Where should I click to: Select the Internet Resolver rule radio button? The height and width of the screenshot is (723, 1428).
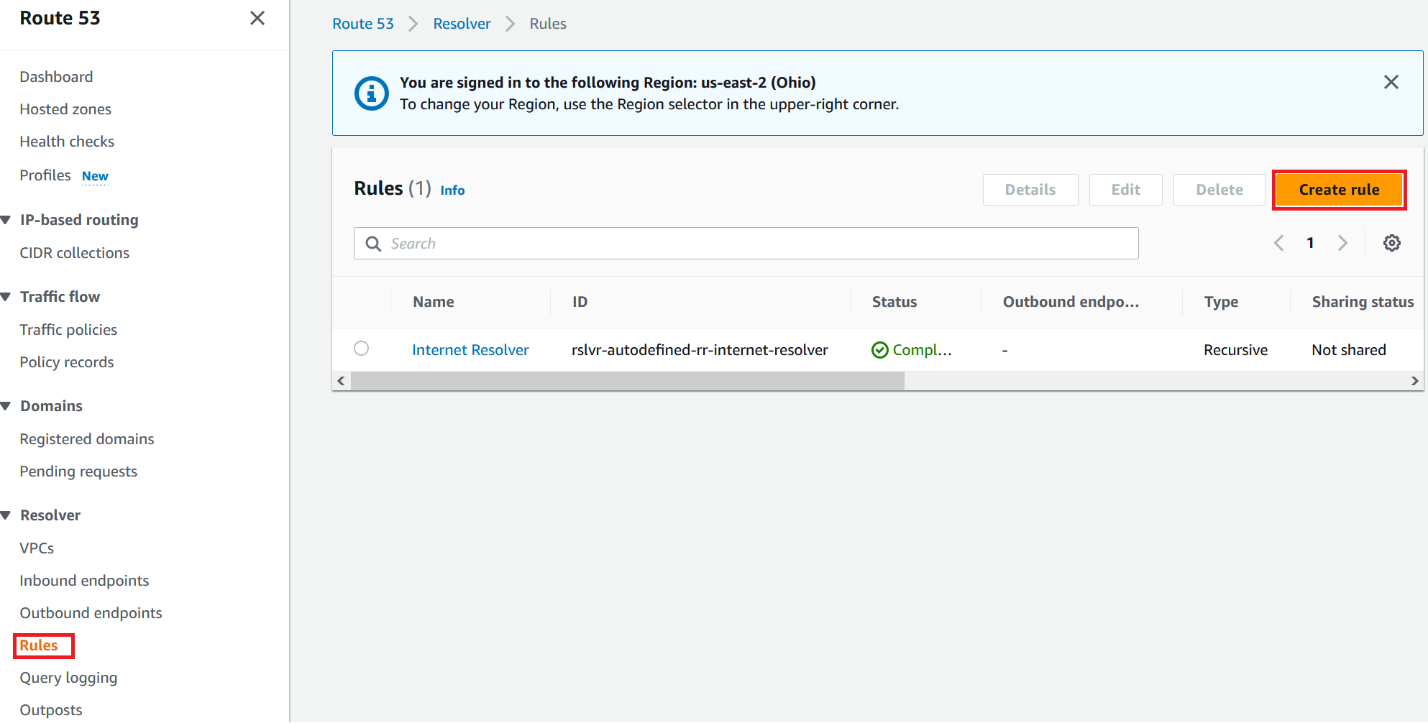[361, 348]
